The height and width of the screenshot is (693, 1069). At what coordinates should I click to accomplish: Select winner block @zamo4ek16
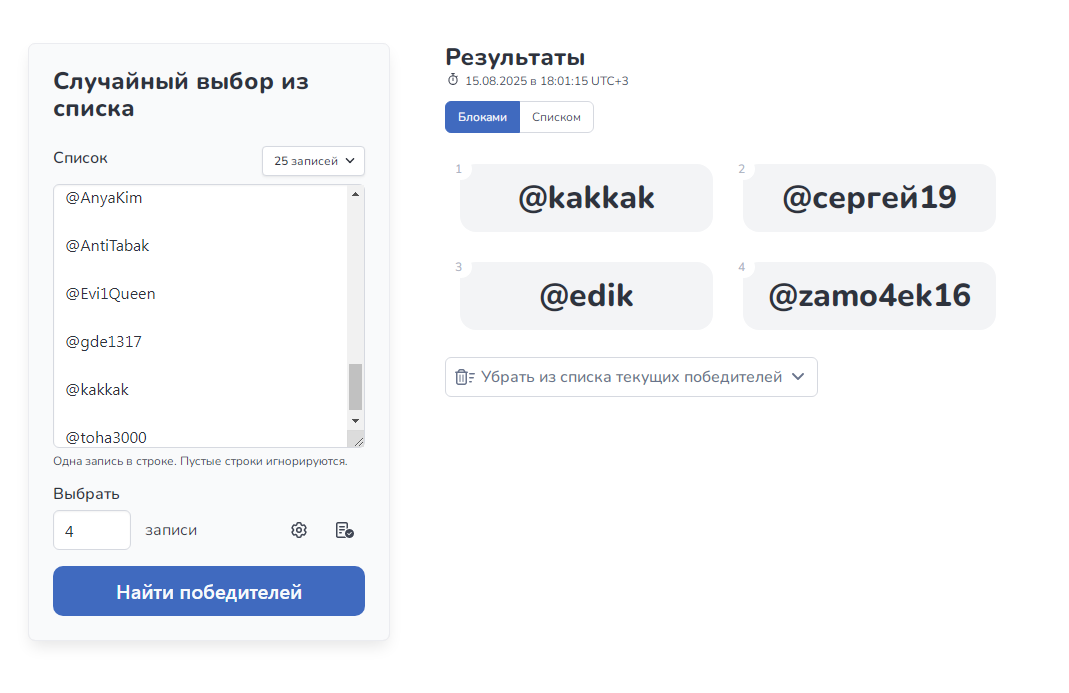click(869, 296)
